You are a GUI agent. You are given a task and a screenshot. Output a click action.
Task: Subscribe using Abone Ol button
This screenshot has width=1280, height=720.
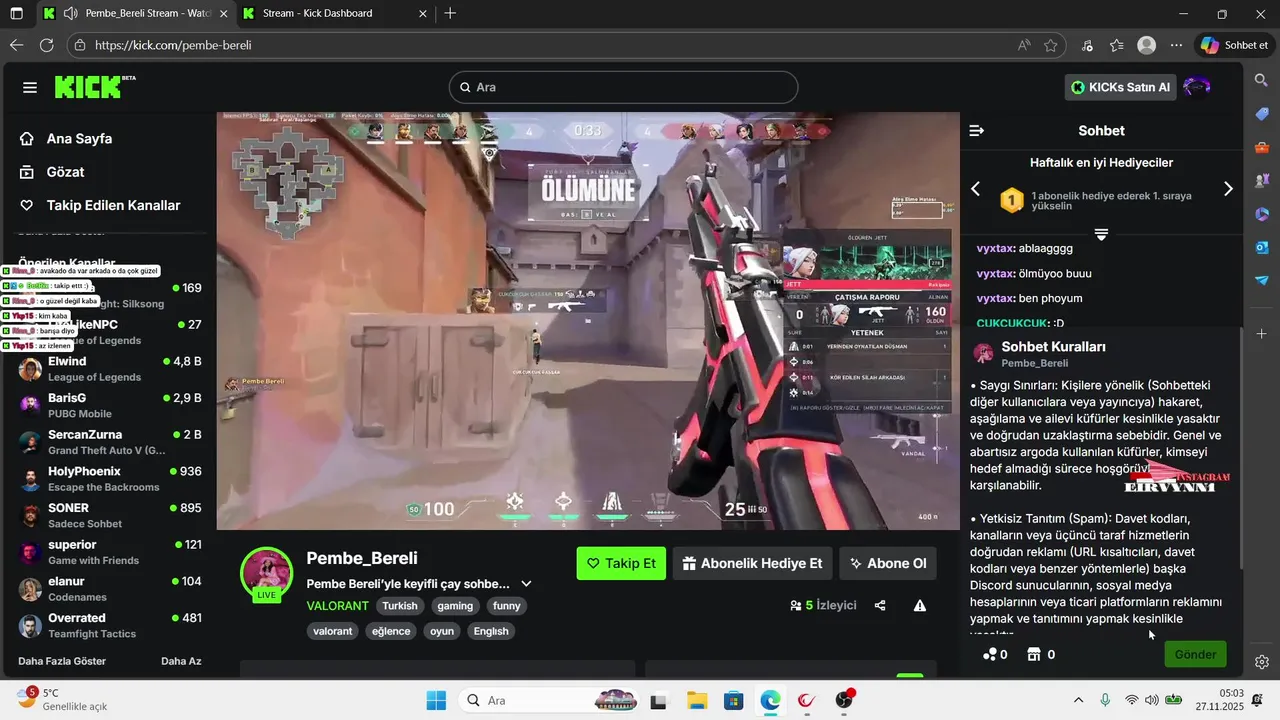[x=888, y=563]
